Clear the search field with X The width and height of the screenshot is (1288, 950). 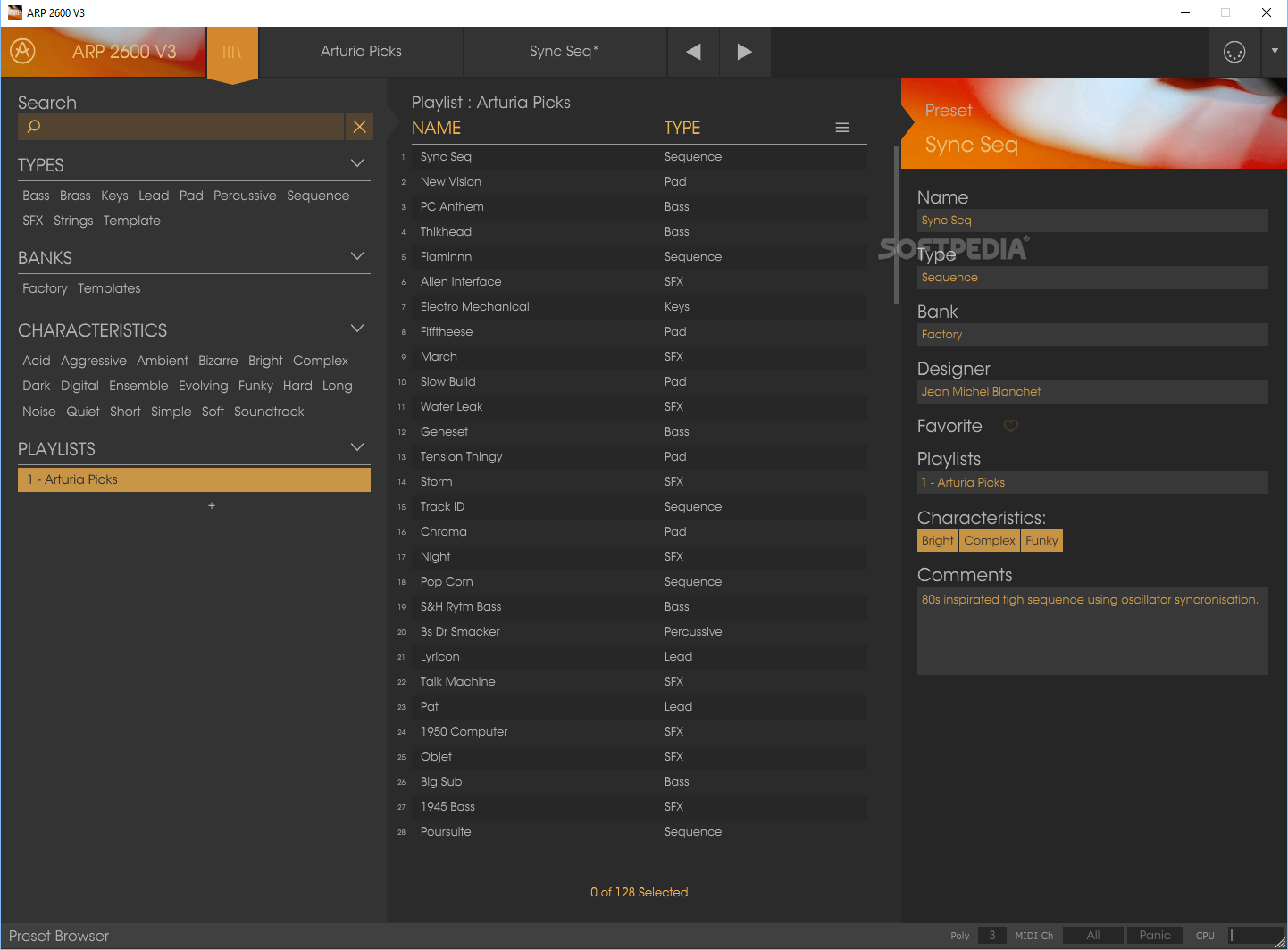pyautogui.click(x=359, y=127)
